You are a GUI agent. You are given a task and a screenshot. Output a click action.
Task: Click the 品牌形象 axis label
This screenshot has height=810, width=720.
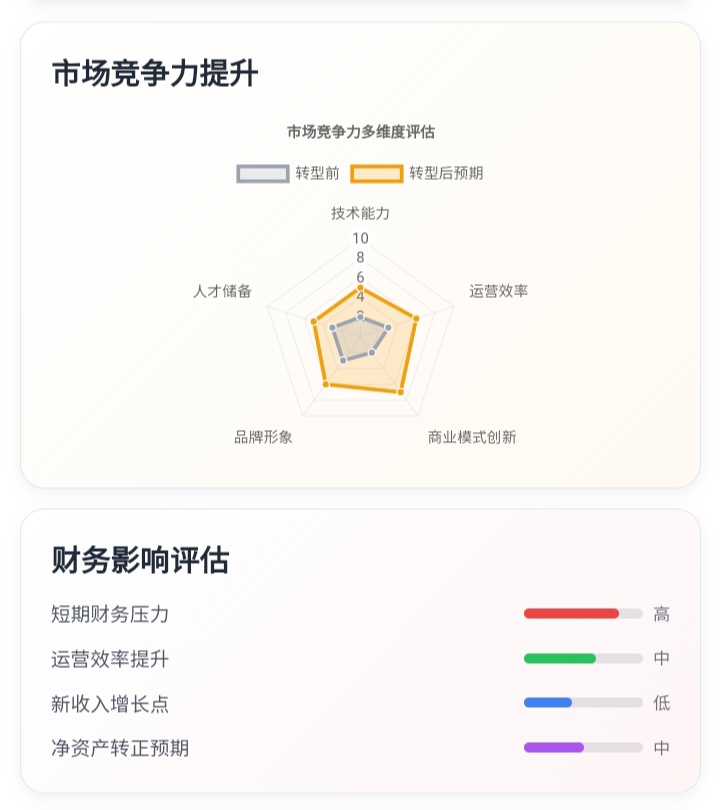[x=264, y=437]
